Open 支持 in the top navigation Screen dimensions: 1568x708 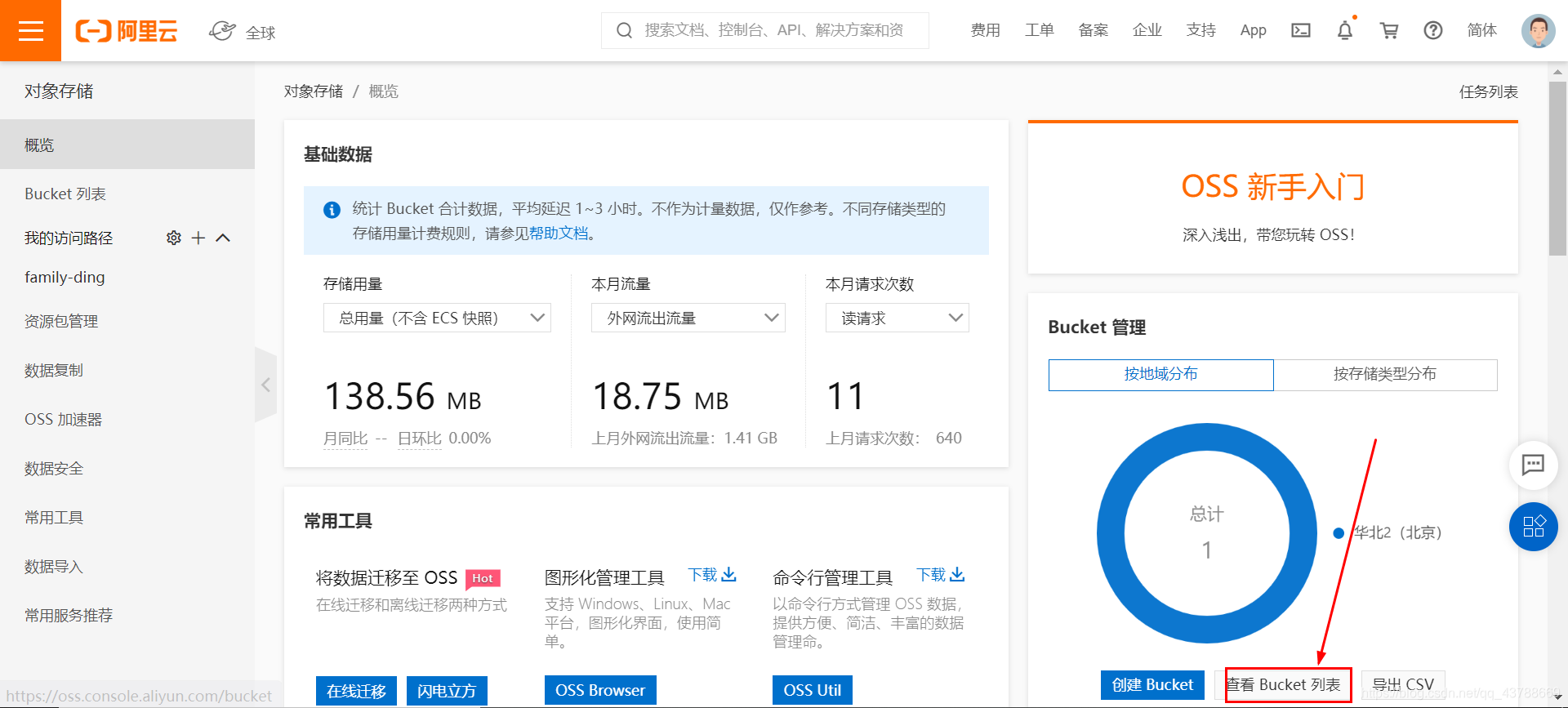(x=1201, y=30)
